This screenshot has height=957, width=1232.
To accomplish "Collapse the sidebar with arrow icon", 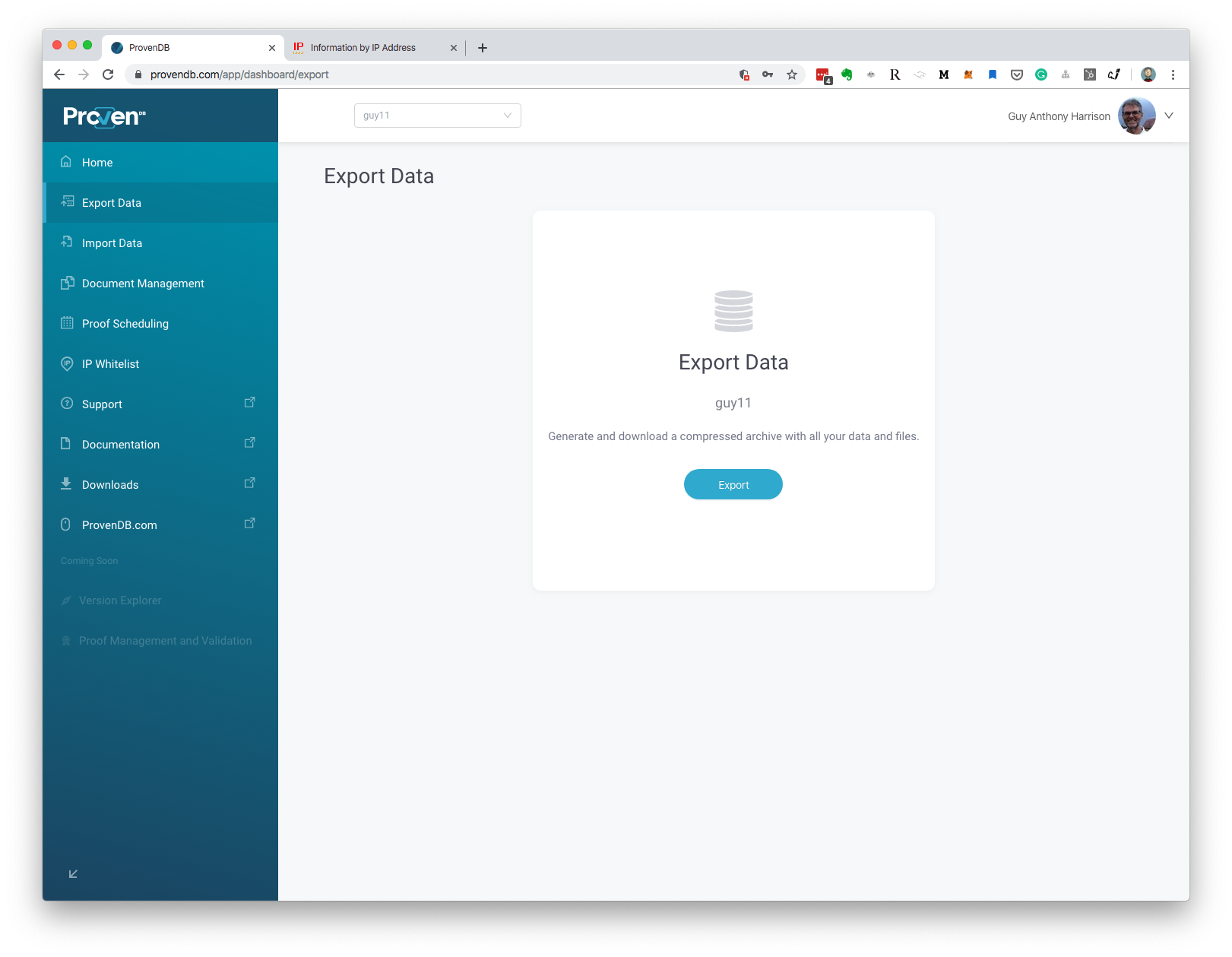I will click(x=73, y=874).
